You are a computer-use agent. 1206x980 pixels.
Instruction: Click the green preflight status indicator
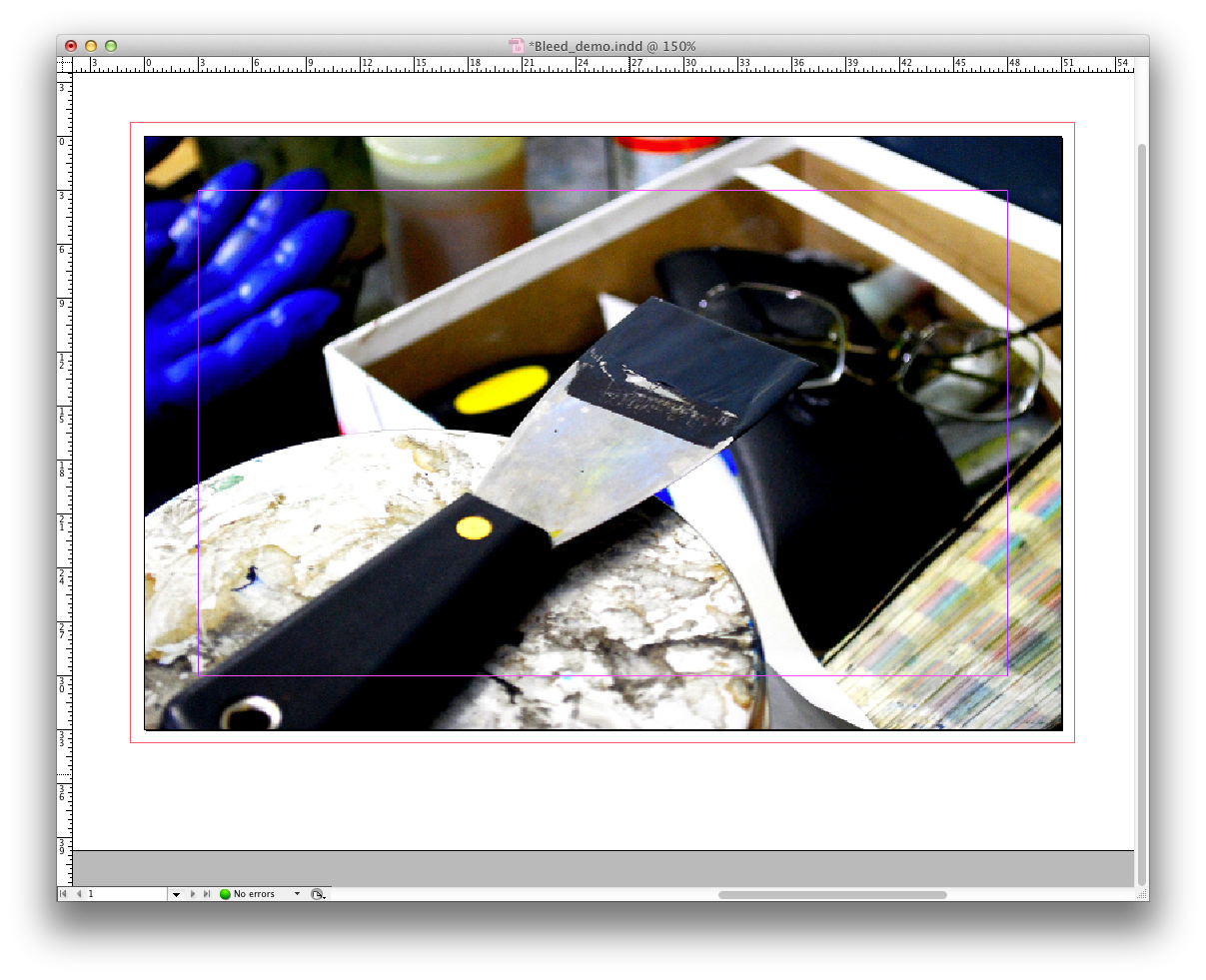225,894
